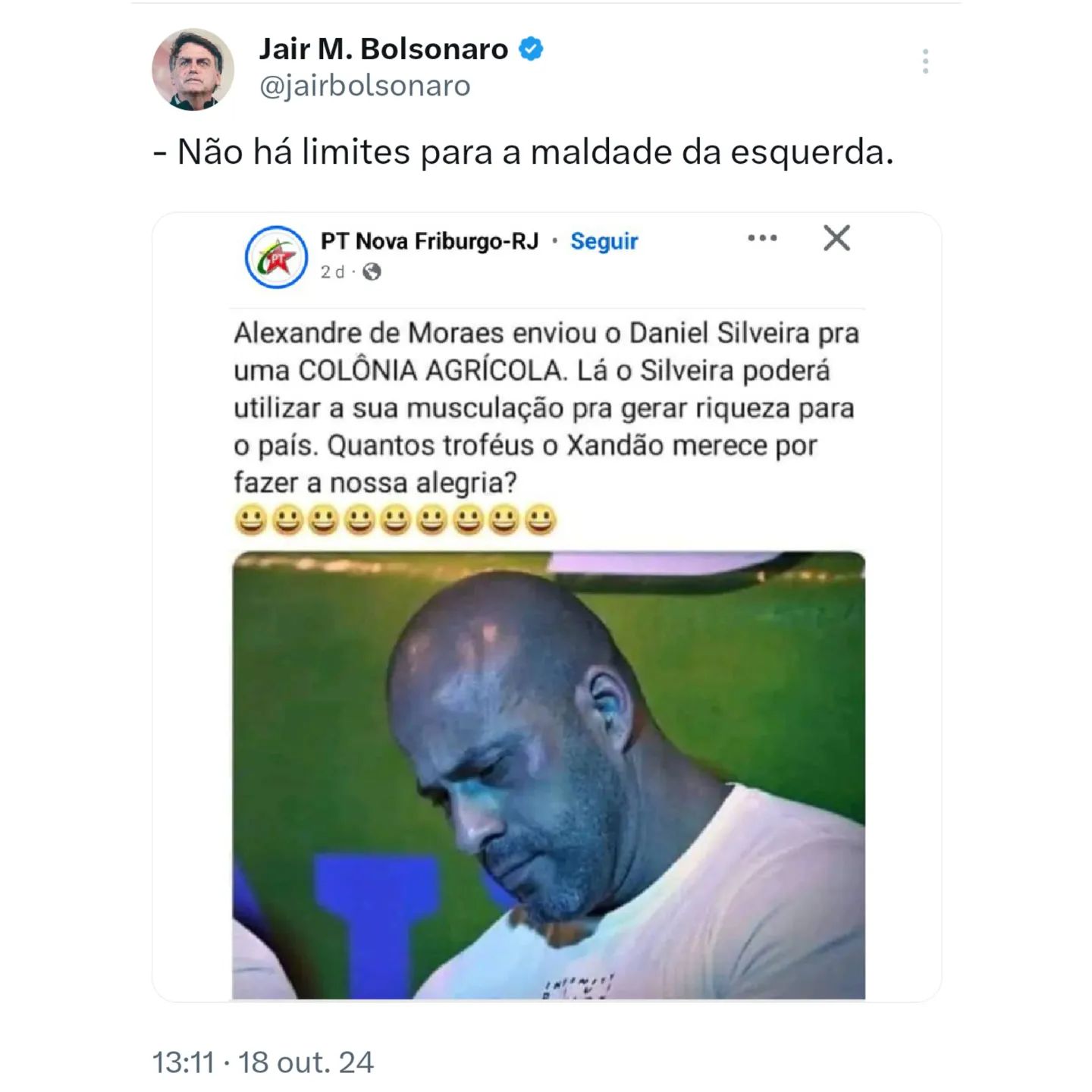The height and width of the screenshot is (1092, 1092).
Task: Click the 2 d post timestamp
Action: click(x=332, y=271)
